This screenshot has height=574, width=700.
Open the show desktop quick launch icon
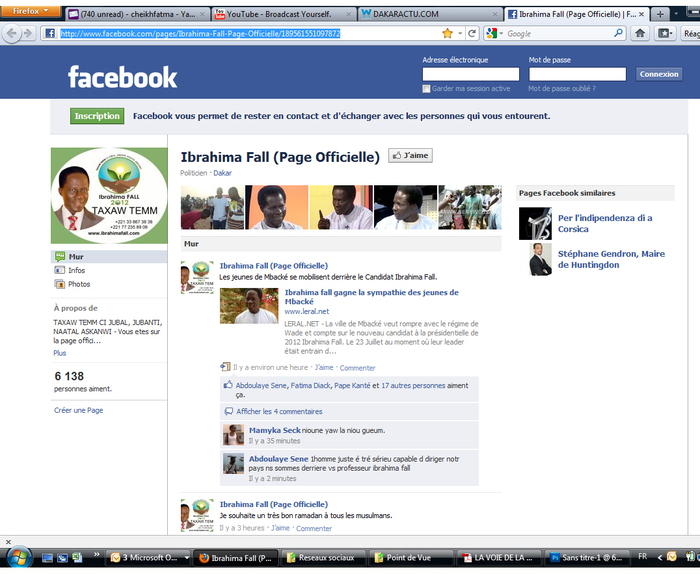click(x=47, y=558)
